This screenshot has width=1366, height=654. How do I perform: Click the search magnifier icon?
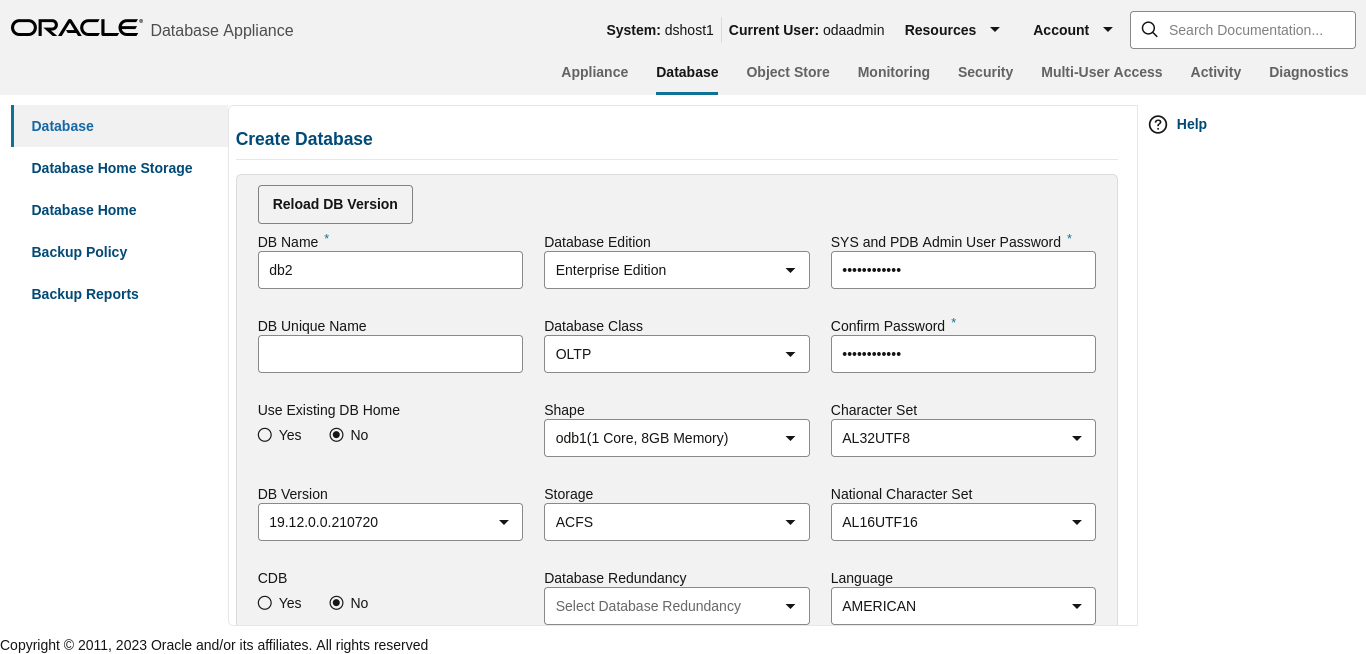(1149, 30)
